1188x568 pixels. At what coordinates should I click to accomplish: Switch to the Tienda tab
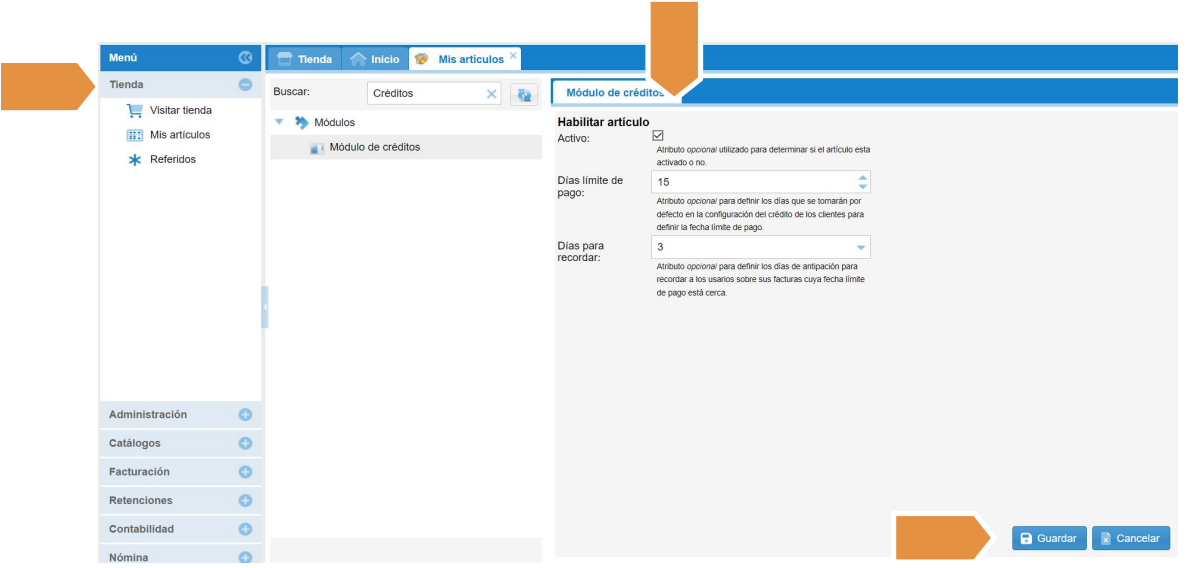(x=304, y=59)
